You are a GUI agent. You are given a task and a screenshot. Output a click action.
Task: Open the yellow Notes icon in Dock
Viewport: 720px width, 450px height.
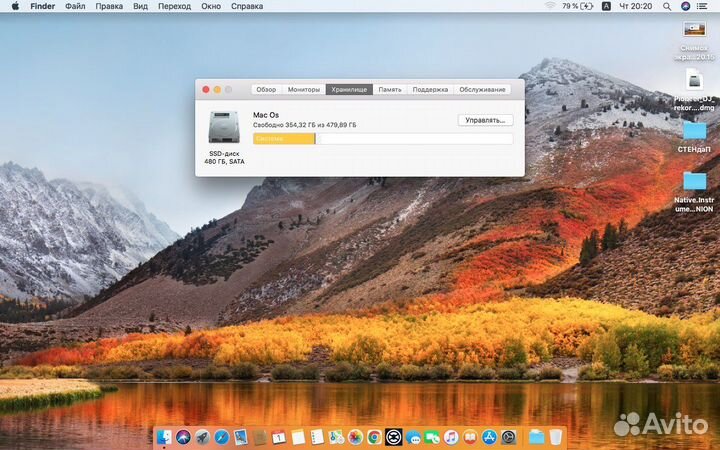click(298, 437)
